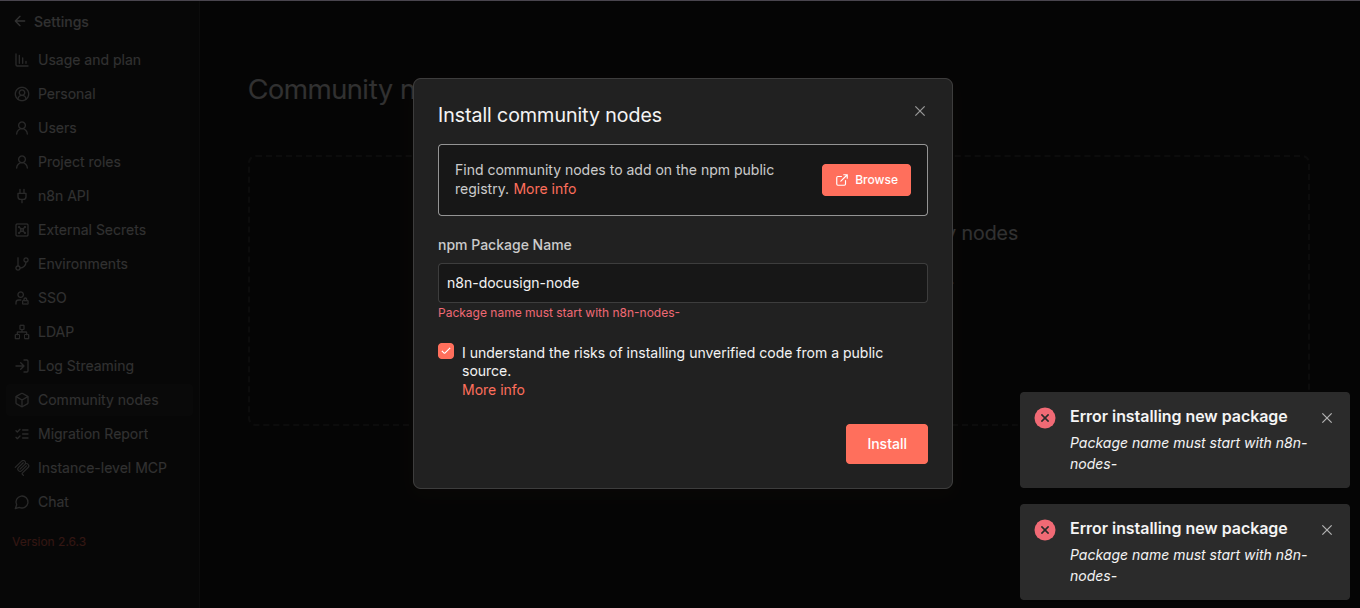Click the LDAP network icon
Image resolution: width=1360 pixels, height=608 pixels.
22,332
